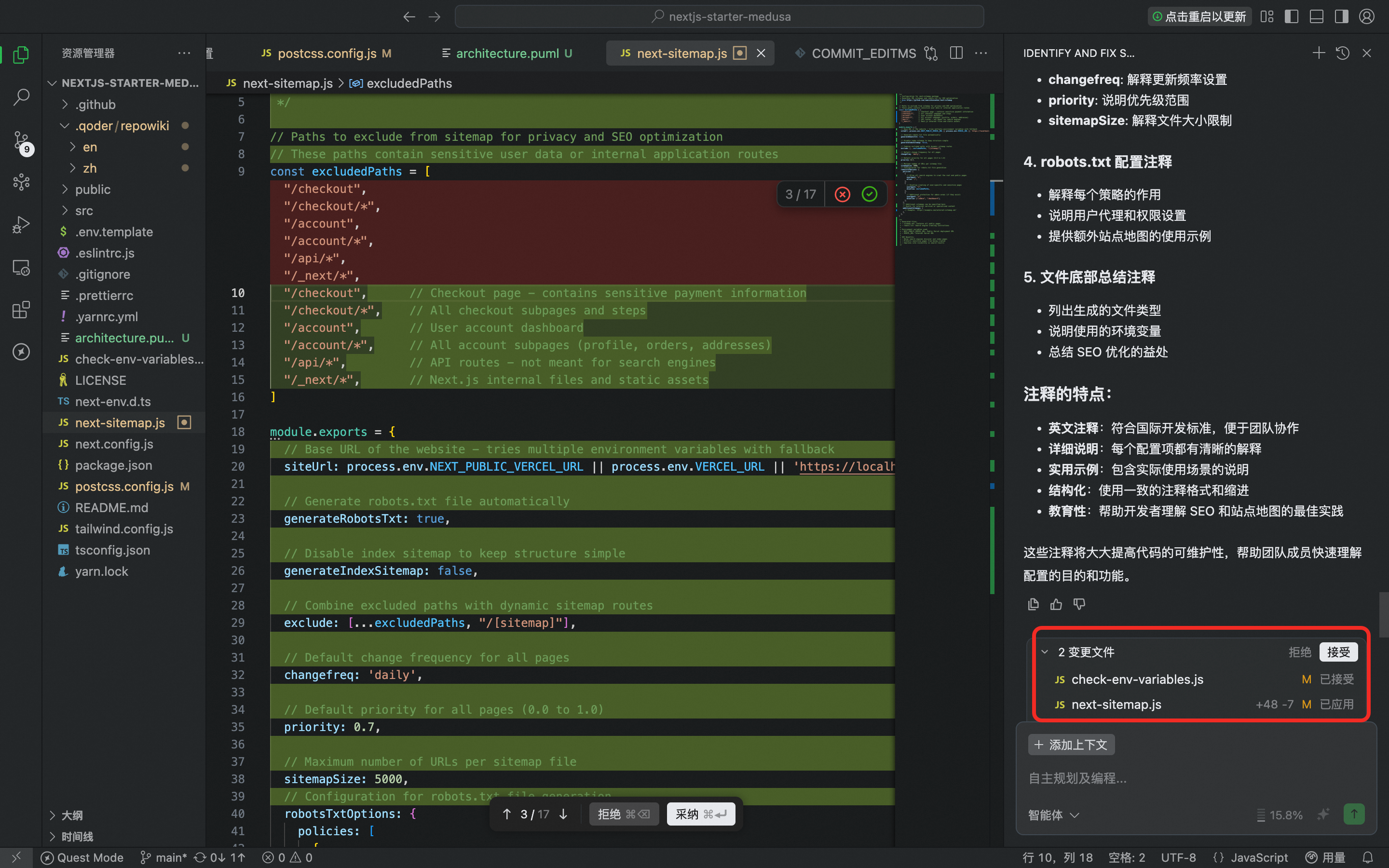The height and width of the screenshot is (868, 1389).
Task: Open the Search view in activity bar
Action: point(21,97)
